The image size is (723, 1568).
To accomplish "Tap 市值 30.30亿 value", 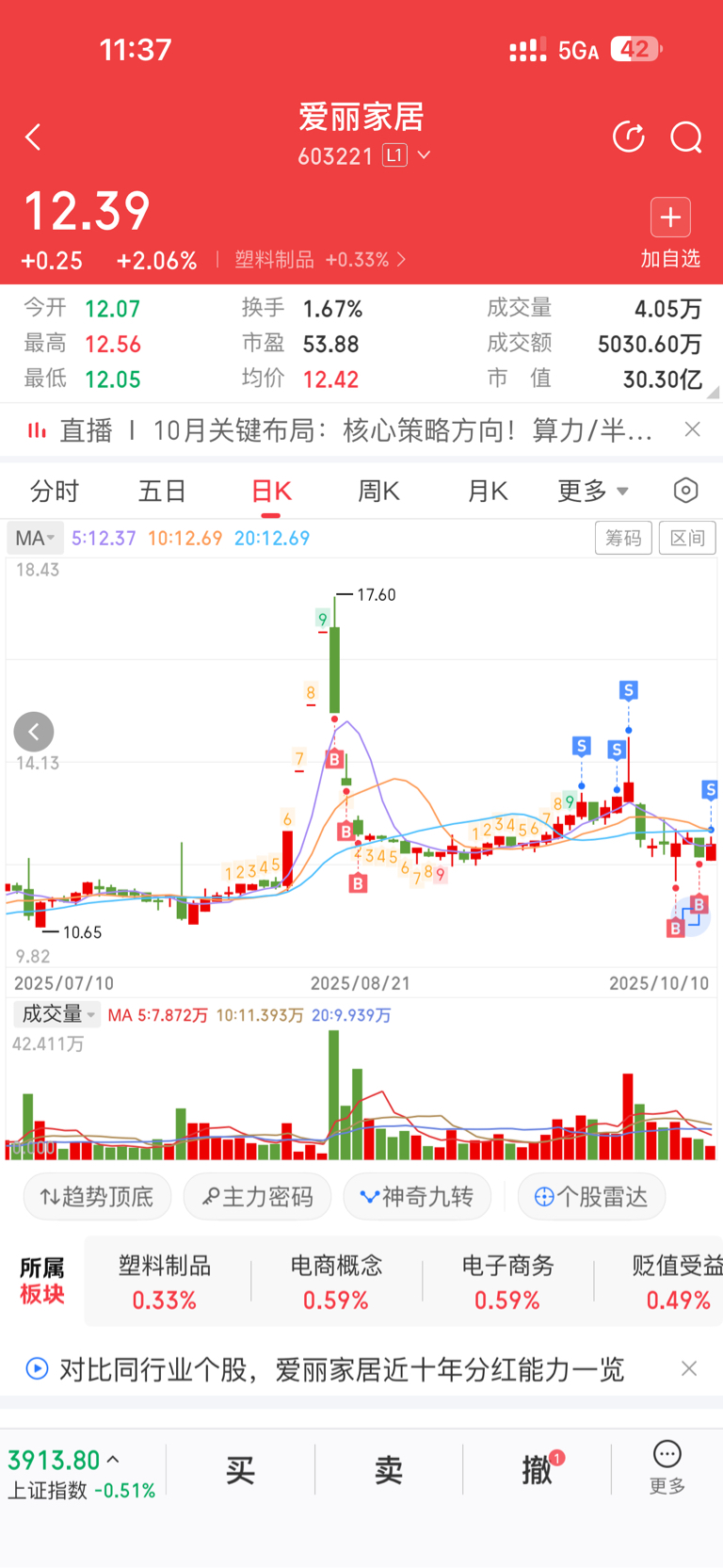I will tap(662, 379).
